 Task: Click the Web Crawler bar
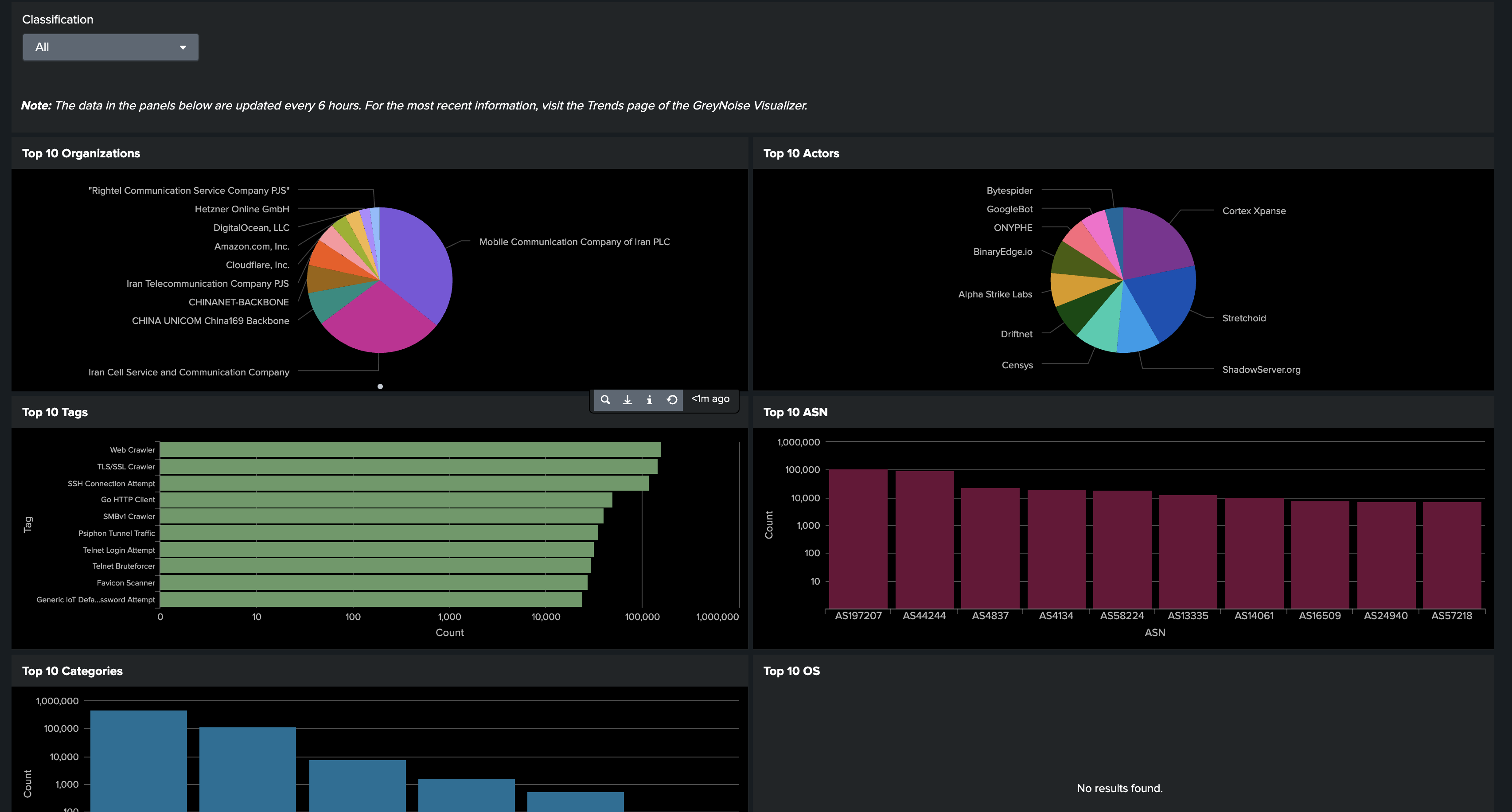(410, 450)
